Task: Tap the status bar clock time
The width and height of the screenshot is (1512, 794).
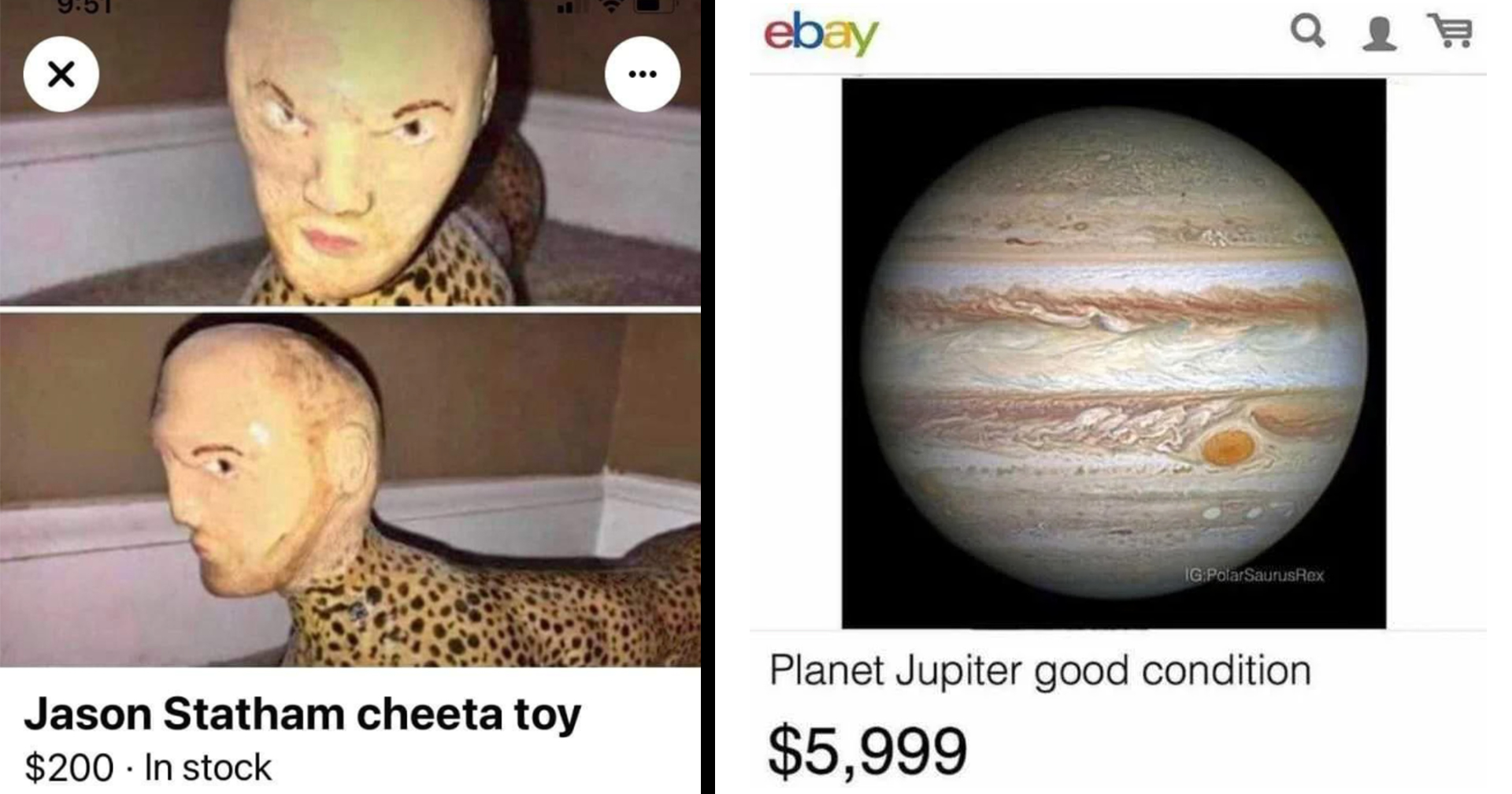Action: click(85, 7)
